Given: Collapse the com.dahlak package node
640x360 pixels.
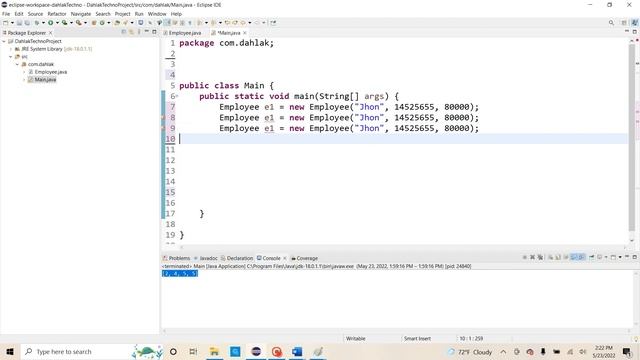Looking at the screenshot, I should pyautogui.click(x=18, y=64).
